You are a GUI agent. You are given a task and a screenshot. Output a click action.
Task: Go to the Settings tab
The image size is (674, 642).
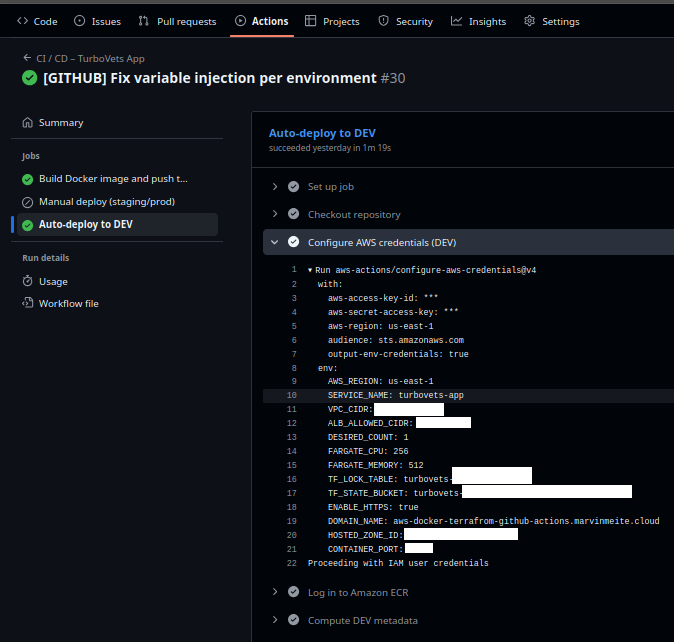tap(551, 21)
